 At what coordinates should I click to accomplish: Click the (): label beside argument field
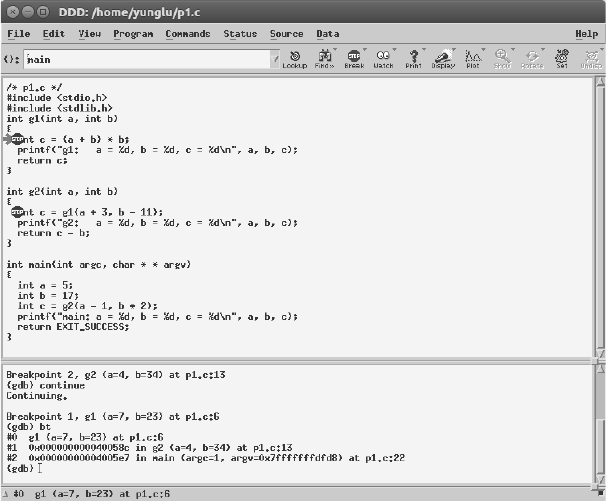(11, 59)
